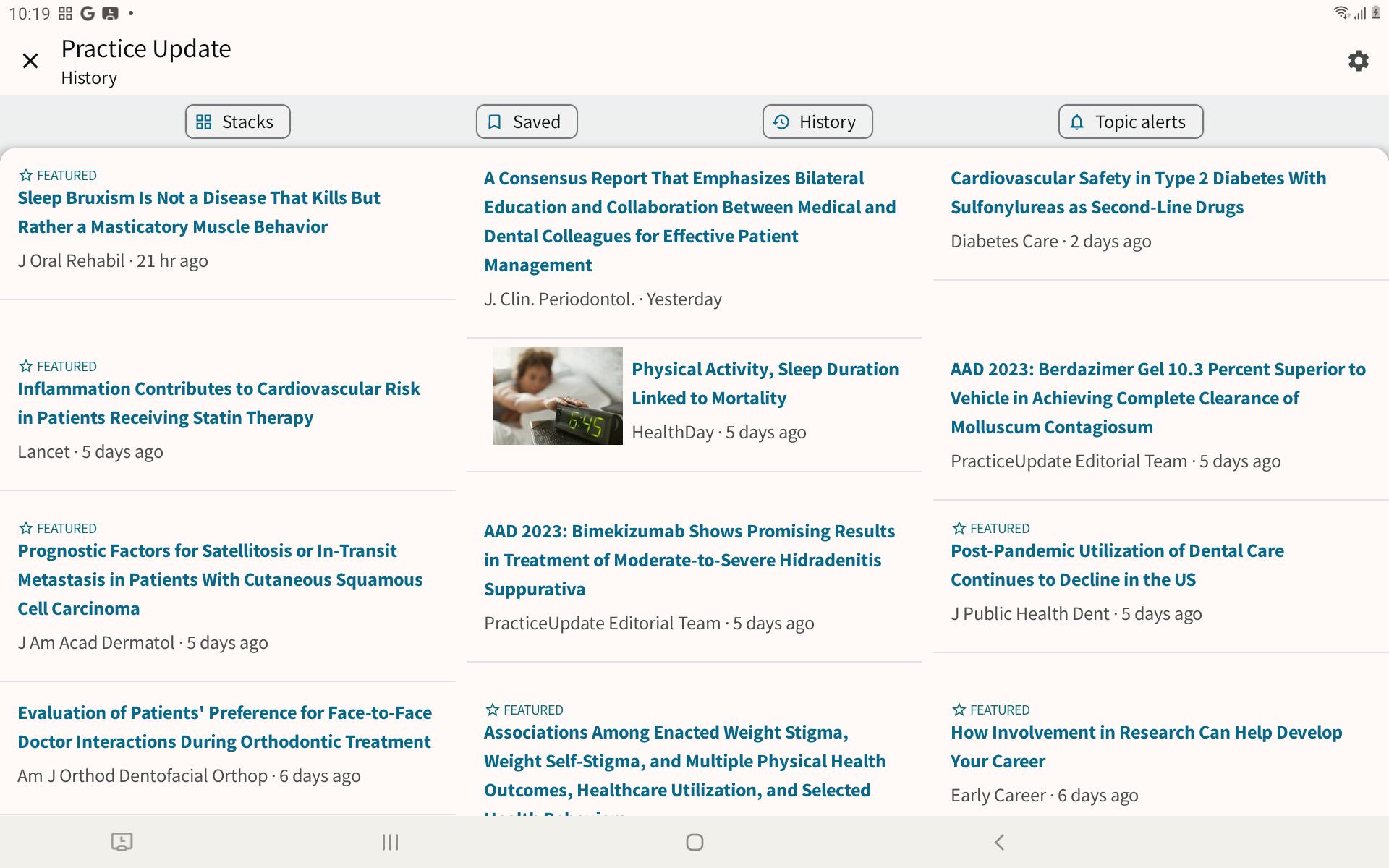This screenshot has height=868, width=1389.
Task: Close Practice Update with the X icon
Action: [x=30, y=61]
